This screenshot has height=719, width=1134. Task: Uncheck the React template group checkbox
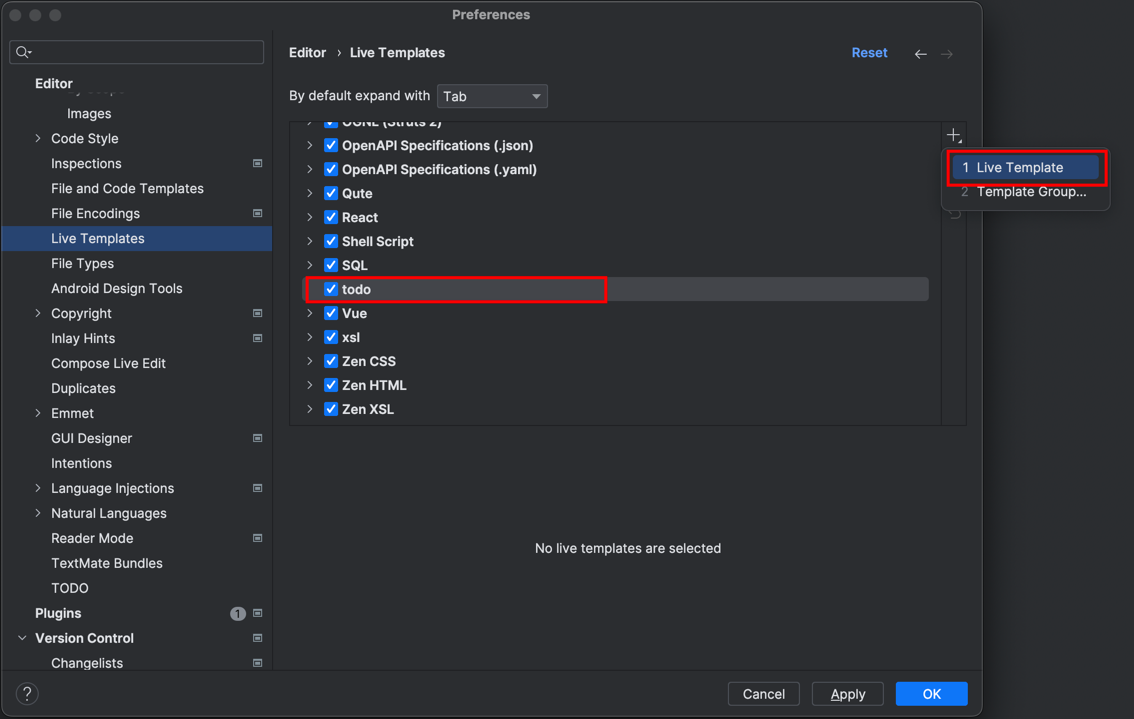click(331, 217)
